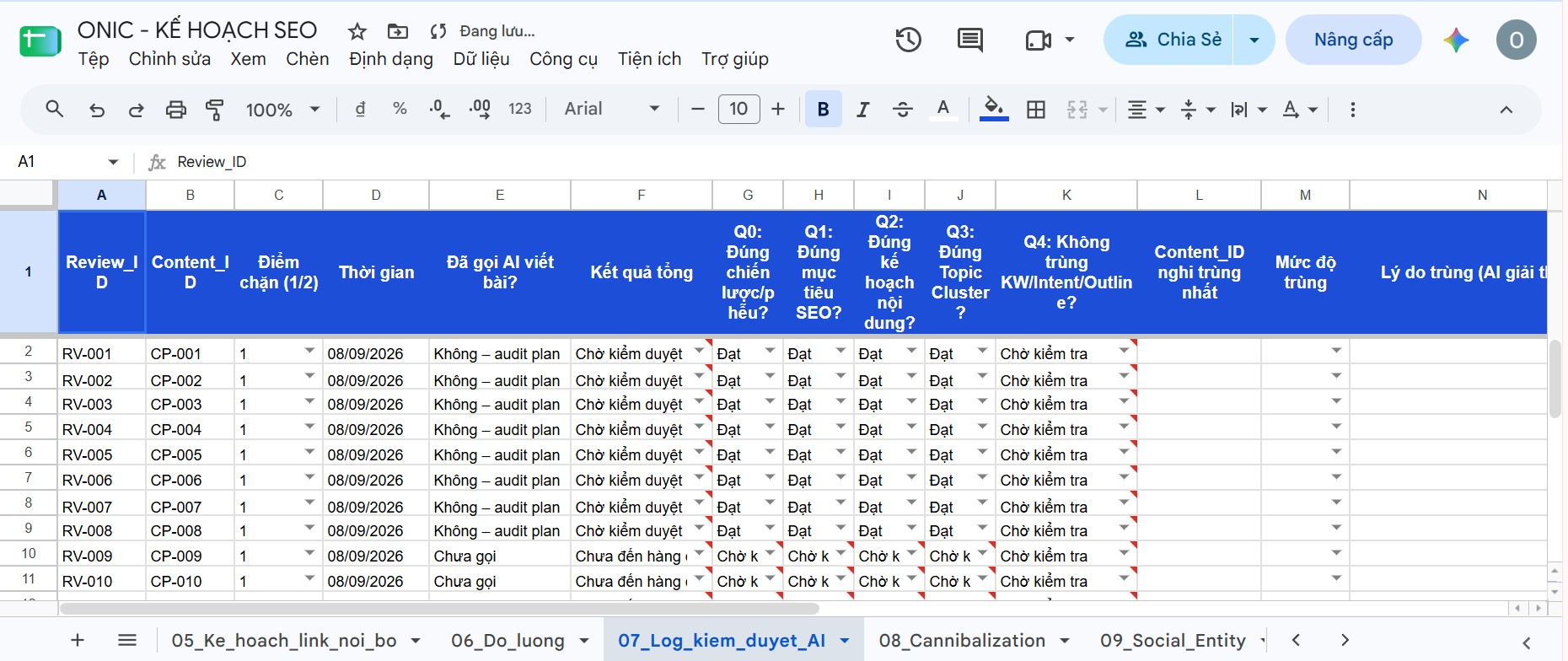Open the 07_Log_kiem_duyet_AI tab menu arrow
The image size is (1568, 661).
(x=845, y=641)
